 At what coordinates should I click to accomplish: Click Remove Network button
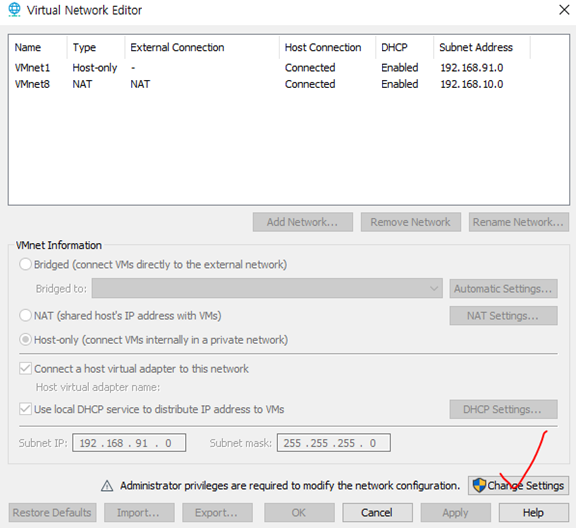tap(411, 222)
